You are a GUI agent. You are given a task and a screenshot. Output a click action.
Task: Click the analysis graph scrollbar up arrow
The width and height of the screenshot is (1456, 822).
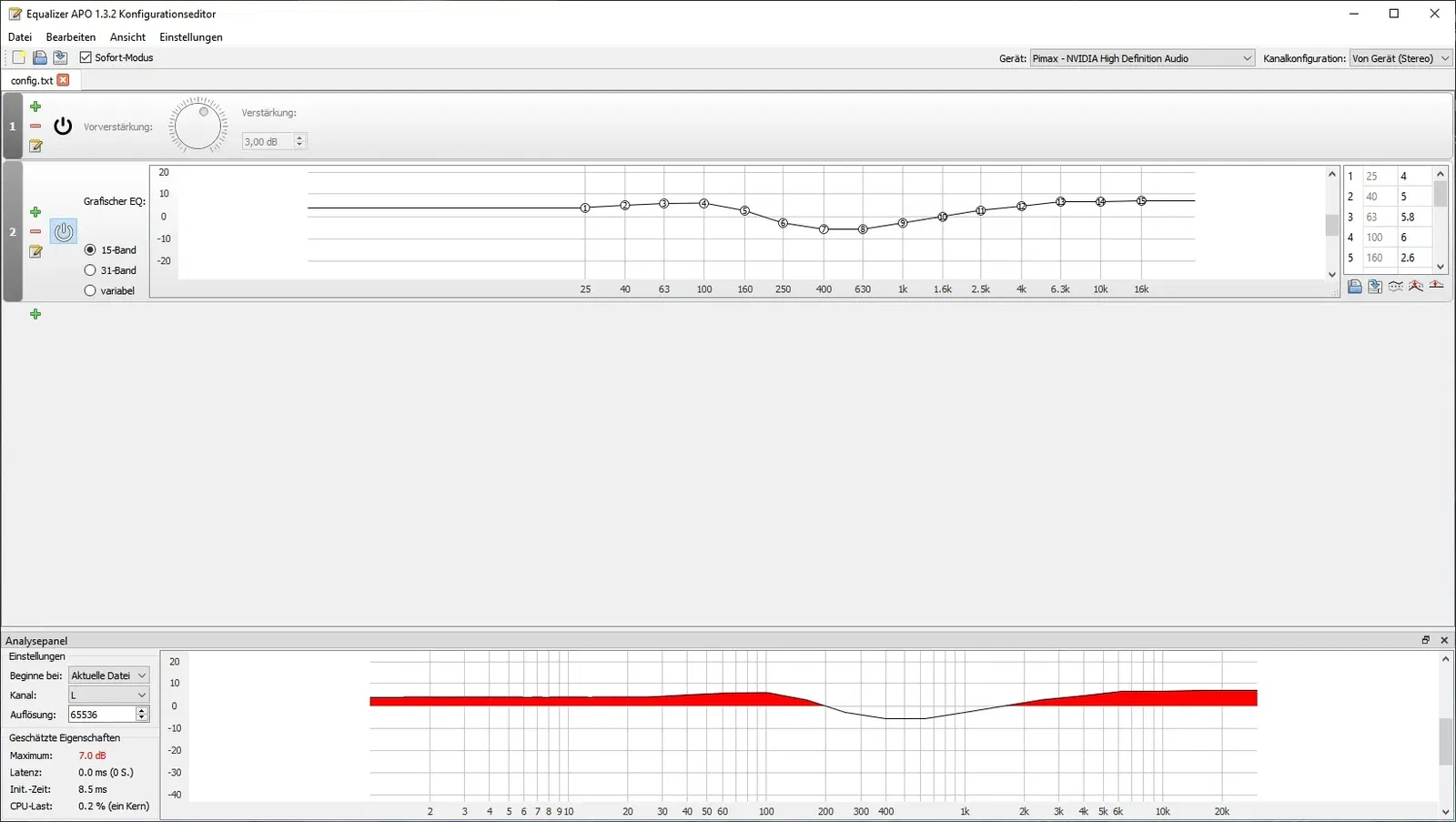1445,658
